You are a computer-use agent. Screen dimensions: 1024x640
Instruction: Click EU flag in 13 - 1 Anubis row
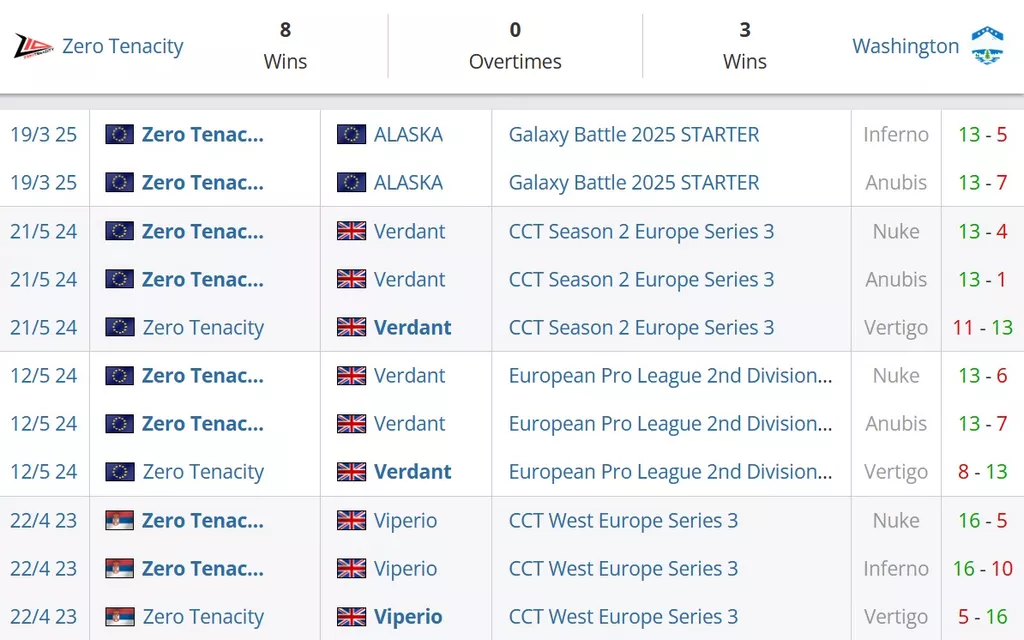pyautogui.click(x=120, y=279)
